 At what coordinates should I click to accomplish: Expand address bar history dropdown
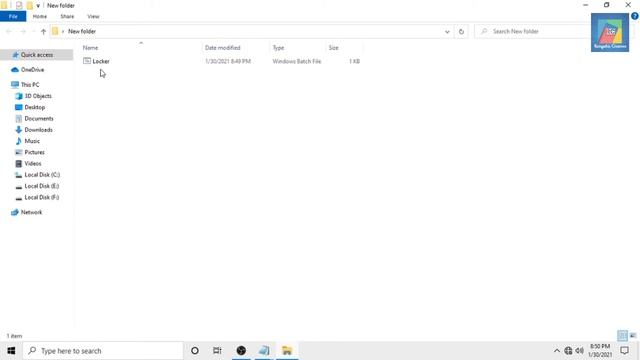pos(447,31)
